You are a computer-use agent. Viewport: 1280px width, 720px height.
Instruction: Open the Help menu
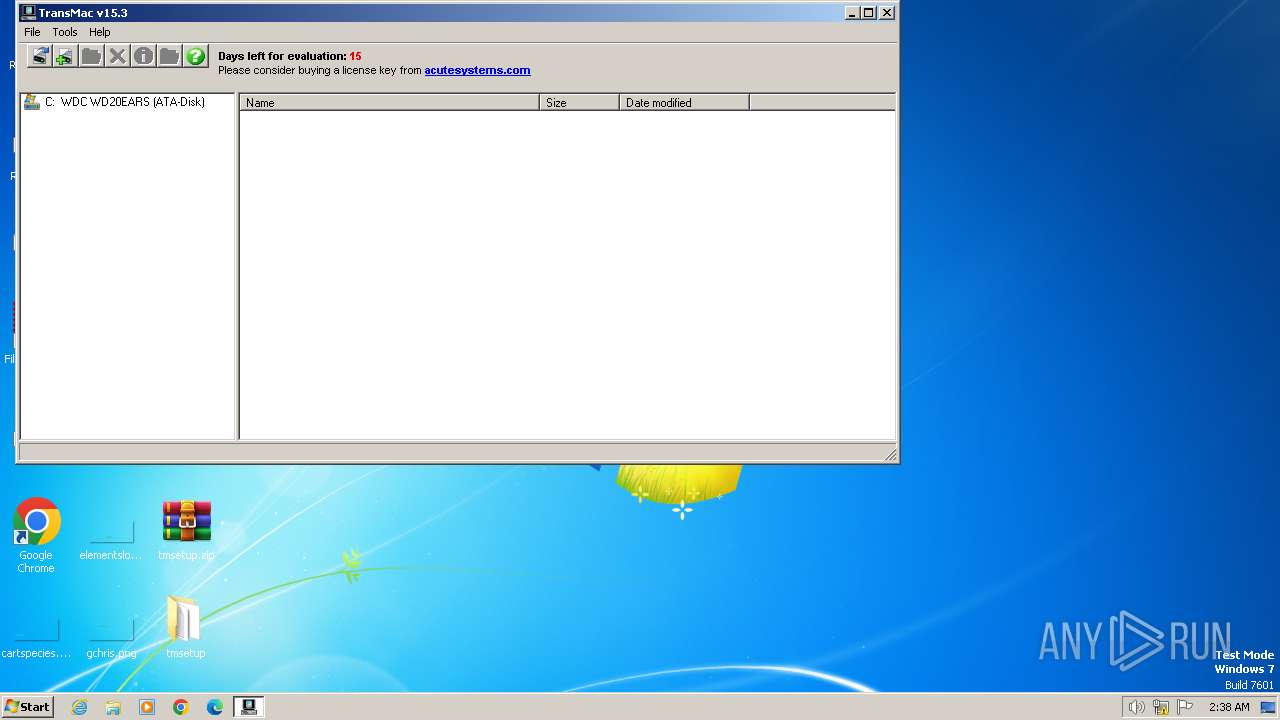click(99, 32)
